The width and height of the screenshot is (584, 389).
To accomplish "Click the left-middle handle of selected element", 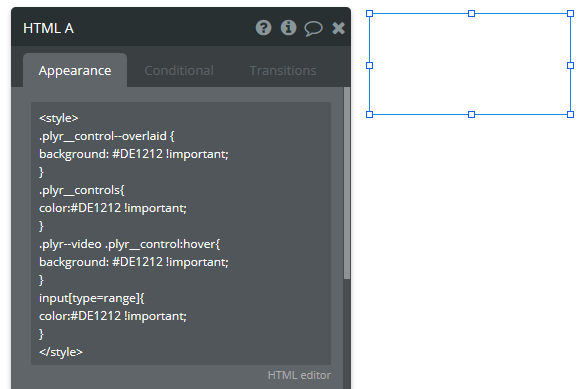I will pyautogui.click(x=369, y=66).
